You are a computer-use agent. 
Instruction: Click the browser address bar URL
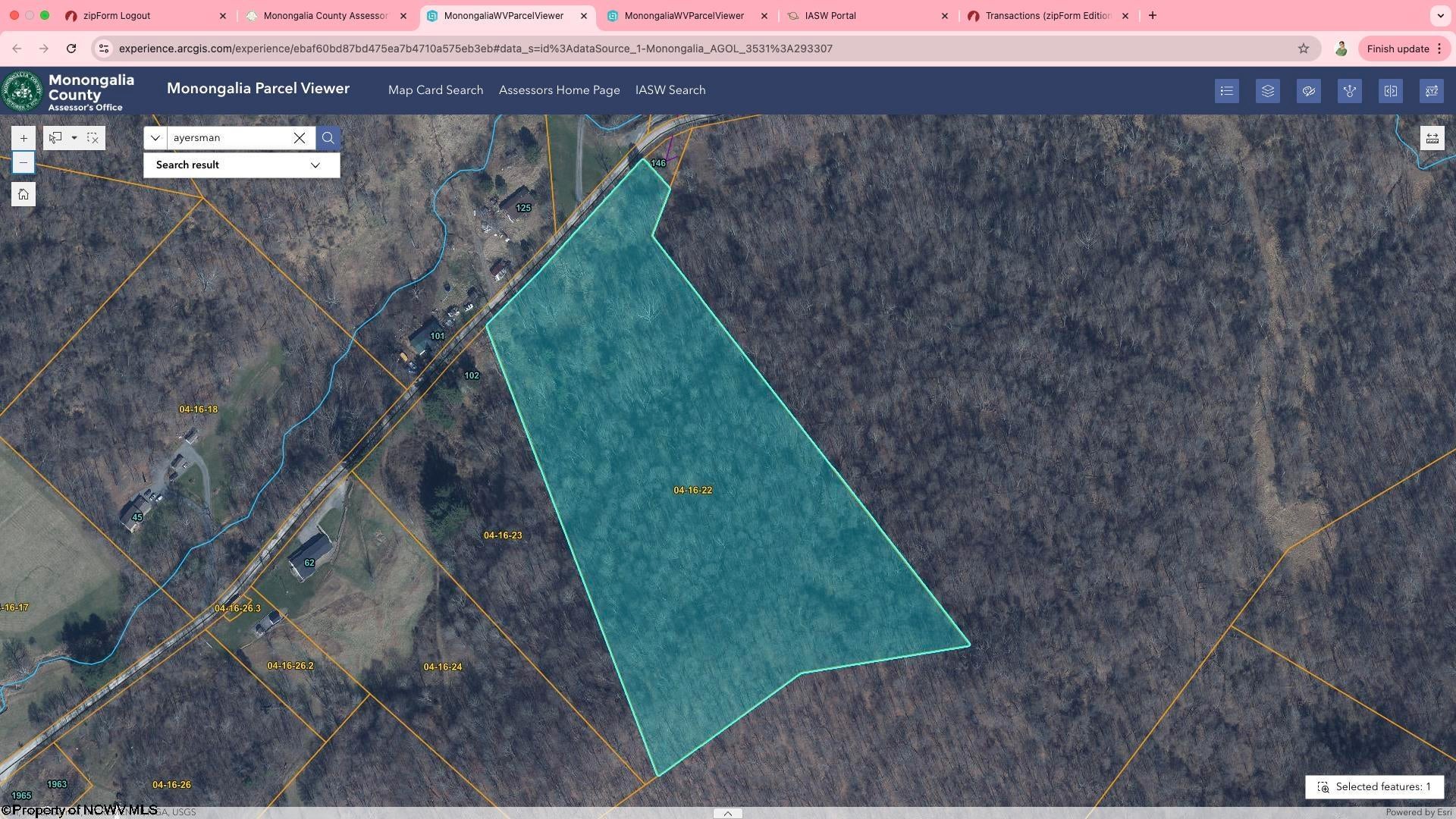click(x=475, y=49)
